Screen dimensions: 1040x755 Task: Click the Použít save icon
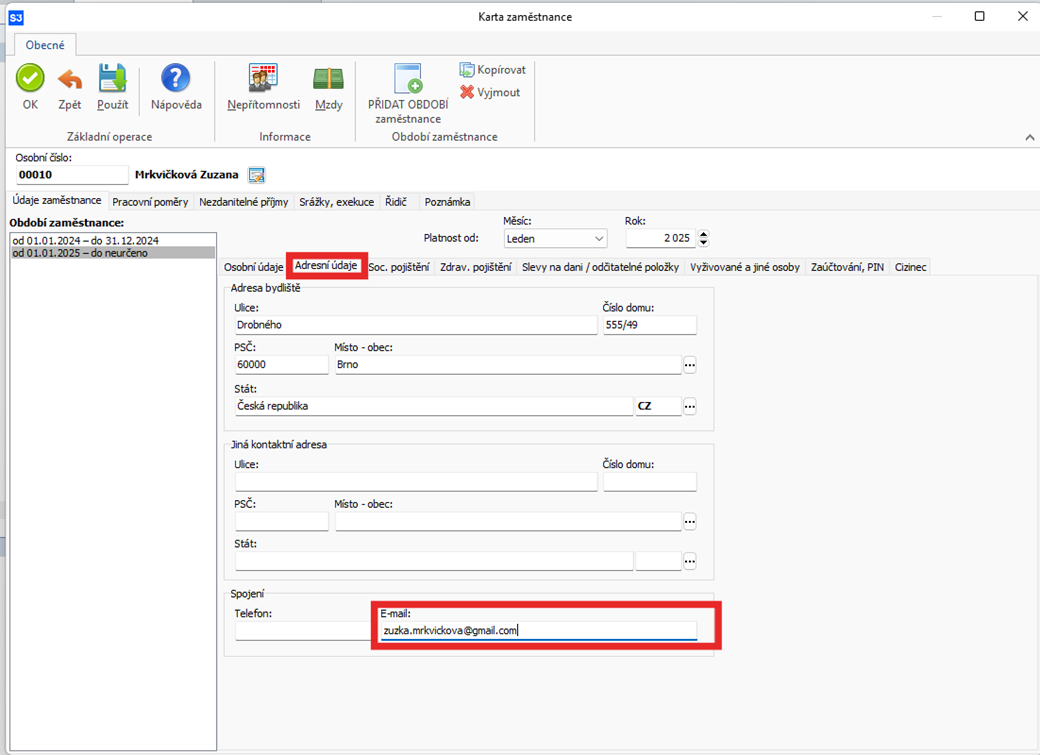click(x=112, y=79)
